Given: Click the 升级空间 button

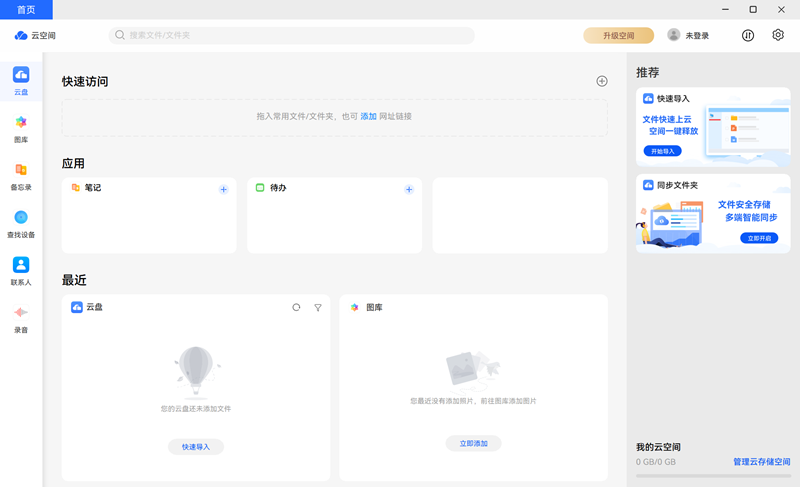Looking at the screenshot, I should pos(618,35).
